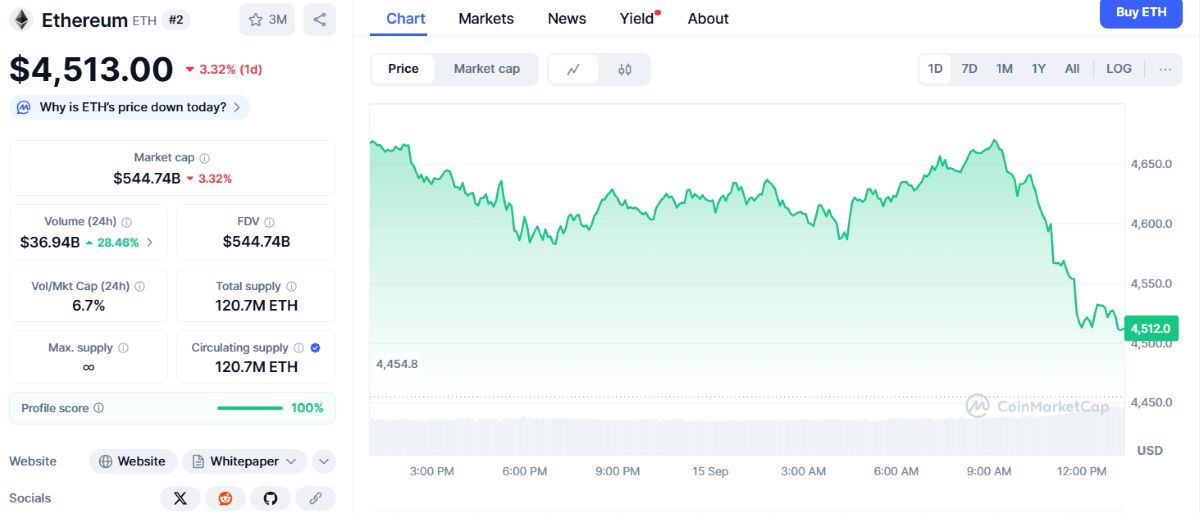Open the X (Twitter) social link
1200x514 pixels.
pos(180,498)
